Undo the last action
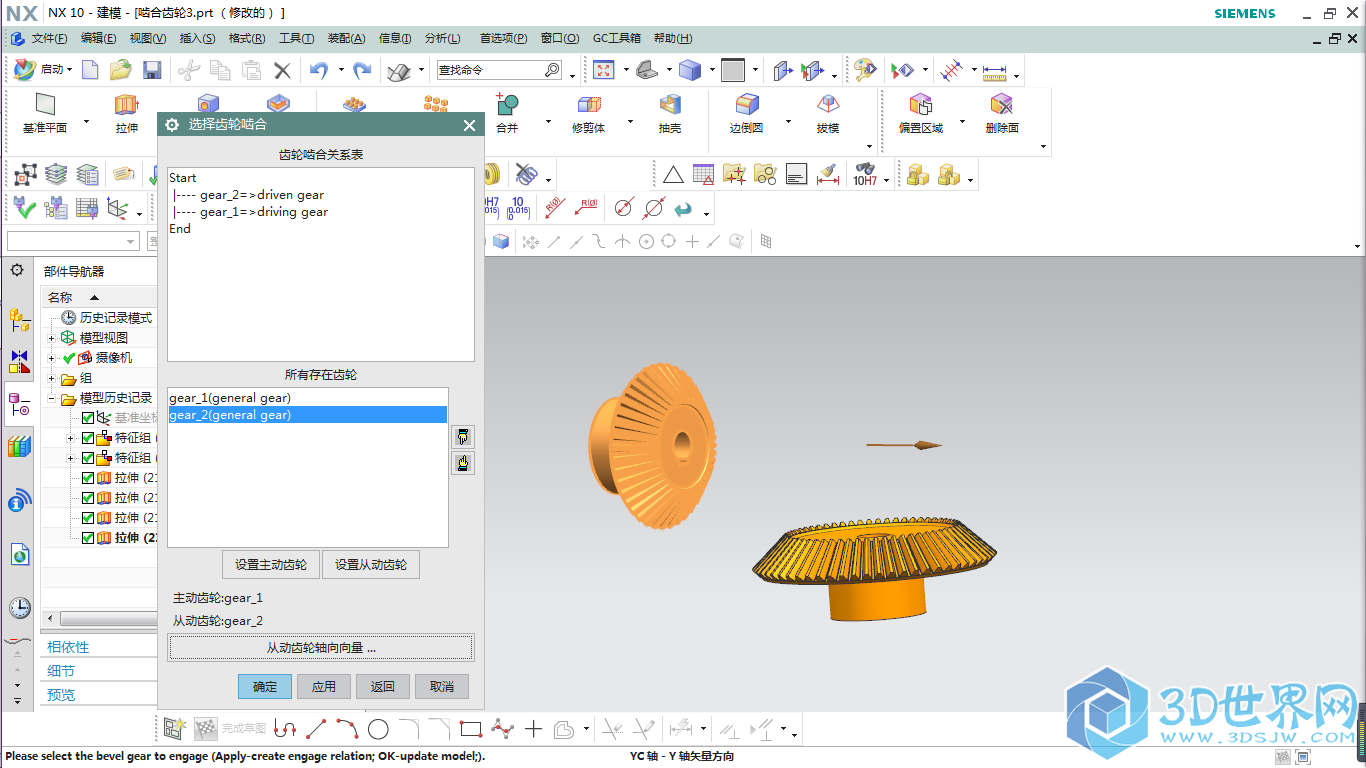Image resolution: width=1366 pixels, height=768 pixels. pyautogui.click(x=318, y=70)
